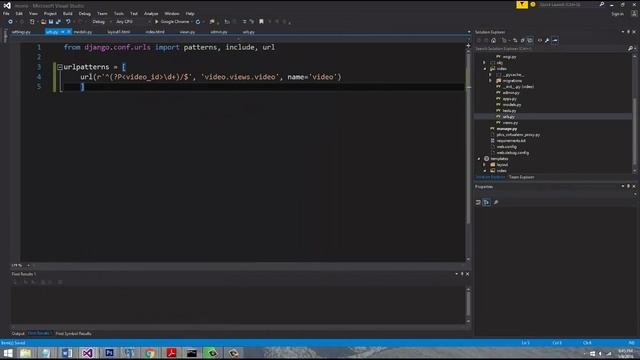Click the Save file toolbar icon
The height and width of the screenshot is (360, 640).
click(51, 22)
